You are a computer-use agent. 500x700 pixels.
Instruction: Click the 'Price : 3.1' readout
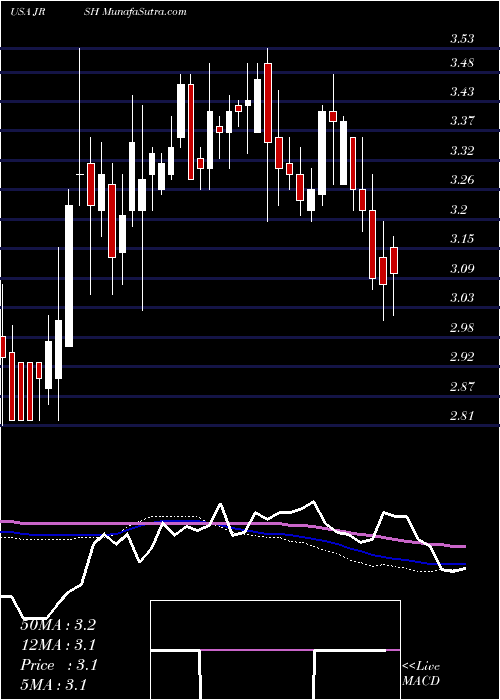point(58,665)
